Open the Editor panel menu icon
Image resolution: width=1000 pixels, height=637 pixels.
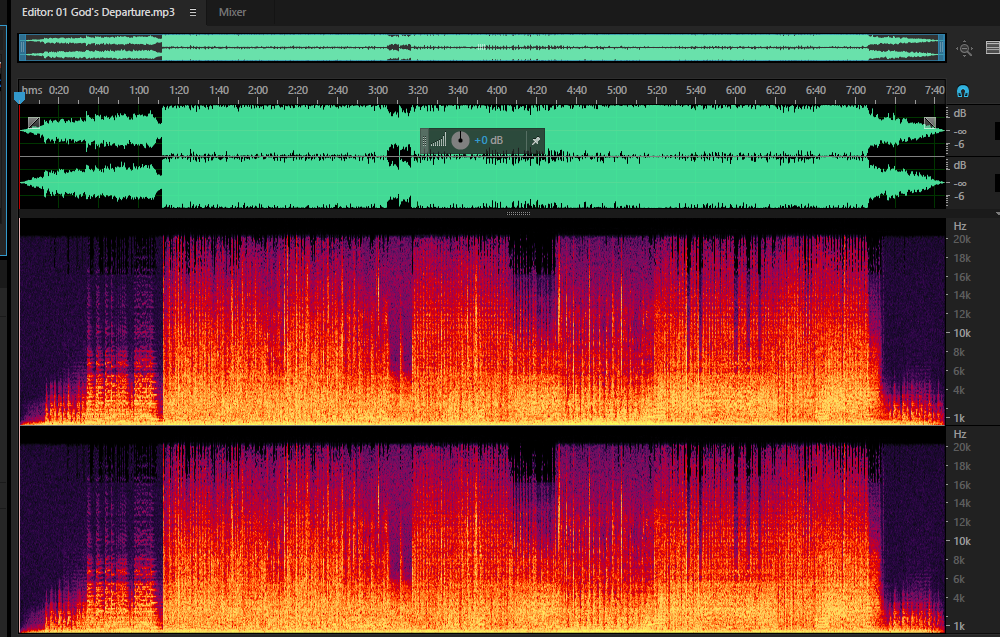coord(193,12)
